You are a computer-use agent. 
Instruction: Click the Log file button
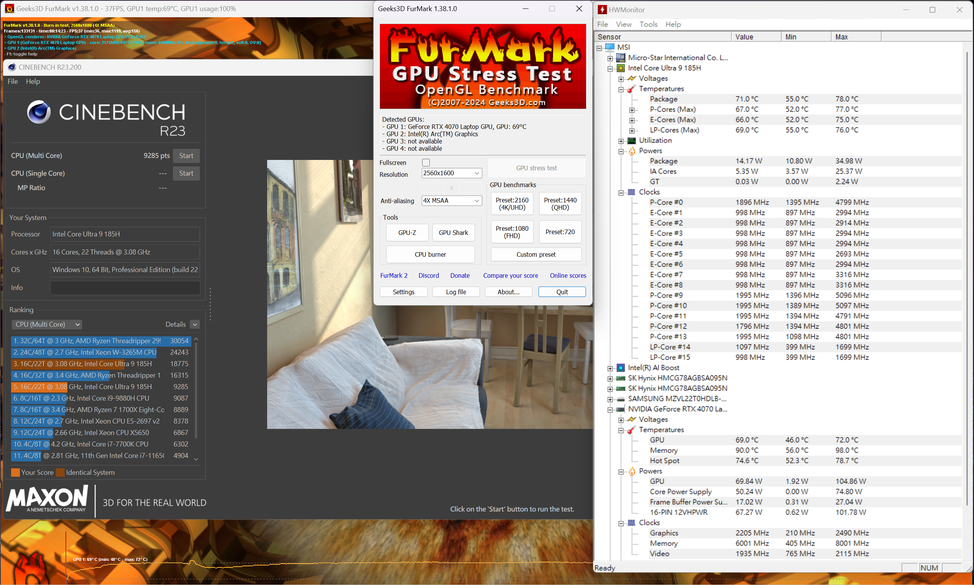[x=456, y=292]
